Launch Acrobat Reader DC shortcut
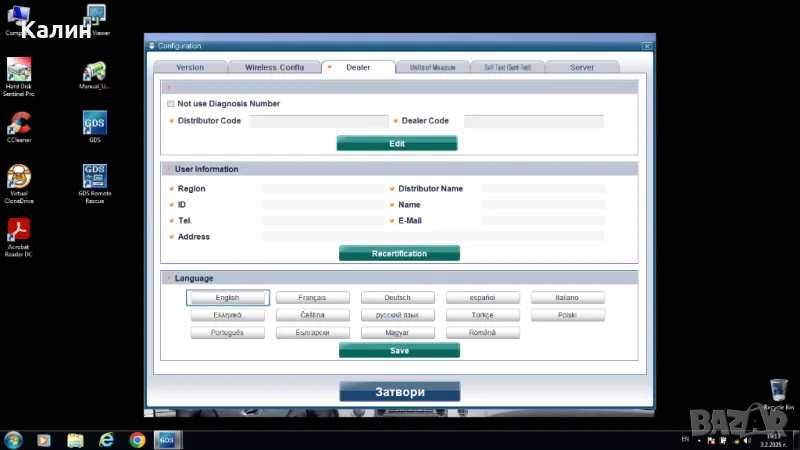 [19, 231]
